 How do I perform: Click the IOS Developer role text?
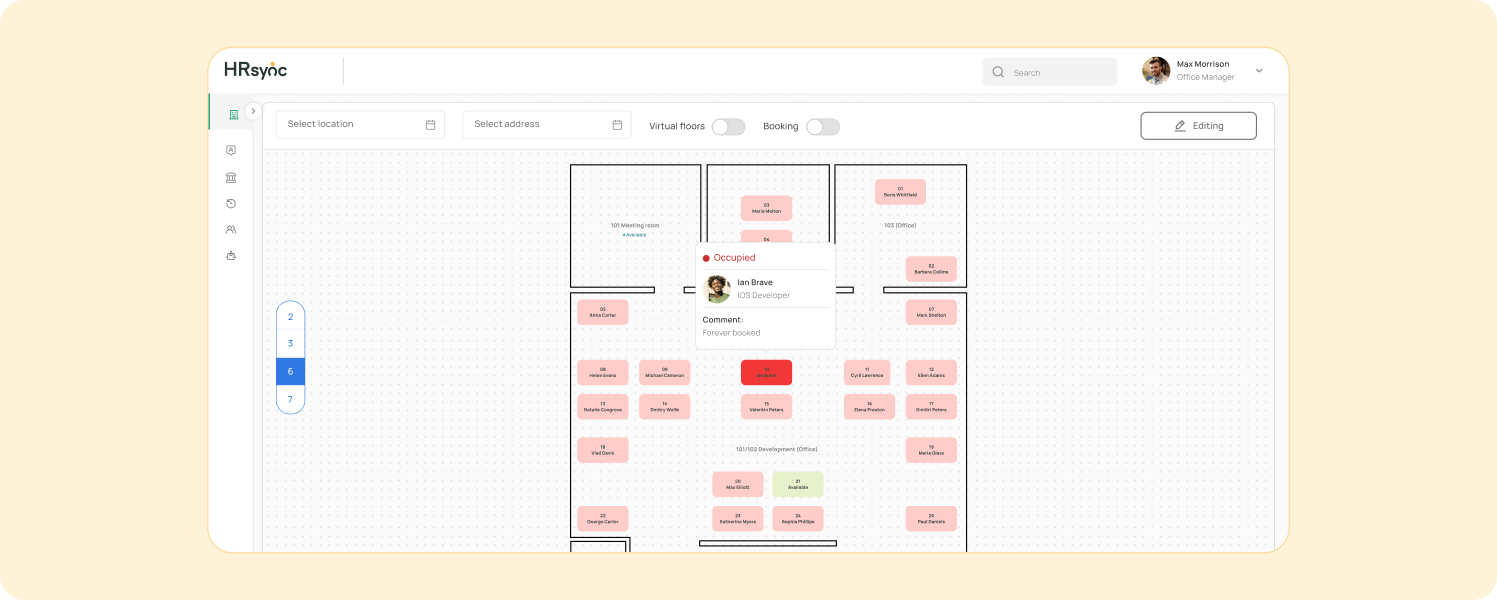pyautogui.click(x=763, y=295)
